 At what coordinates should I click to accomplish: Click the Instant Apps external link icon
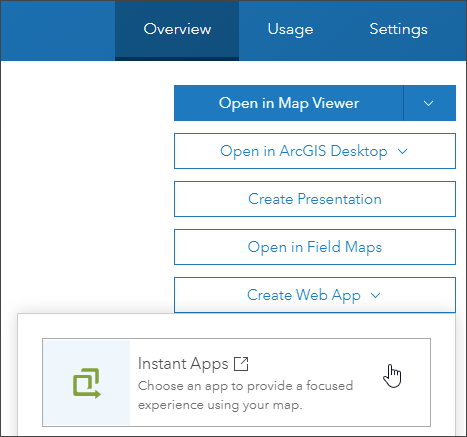[241, 364]
